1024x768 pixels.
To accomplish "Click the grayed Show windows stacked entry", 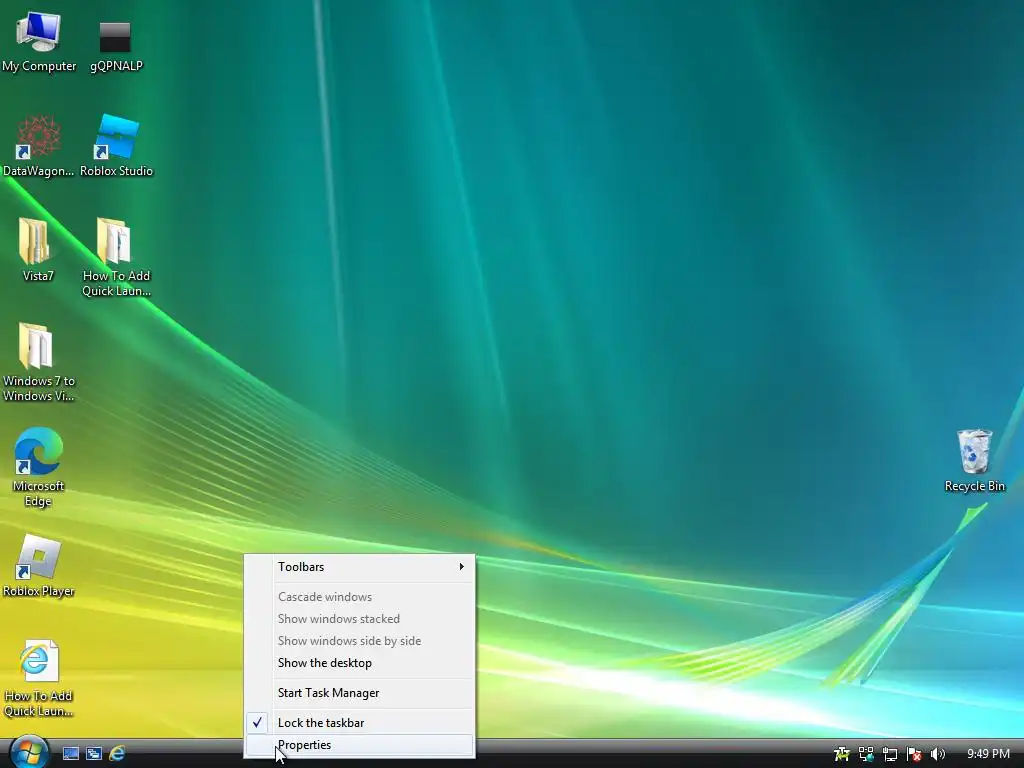I will 359,618.
